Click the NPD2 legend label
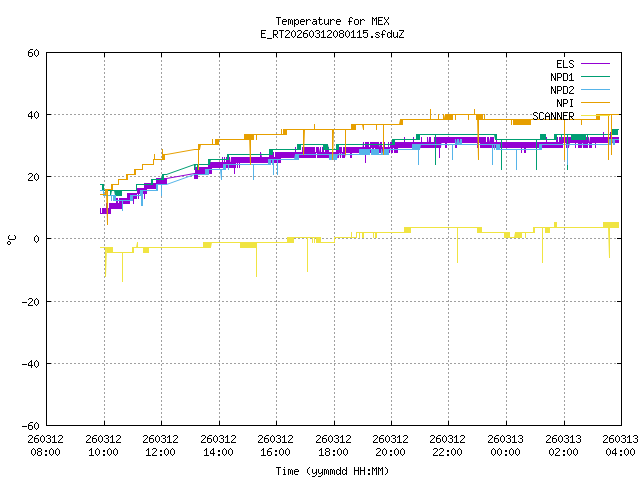This screenshot has height=480, width=640. (x=562, y=90)
